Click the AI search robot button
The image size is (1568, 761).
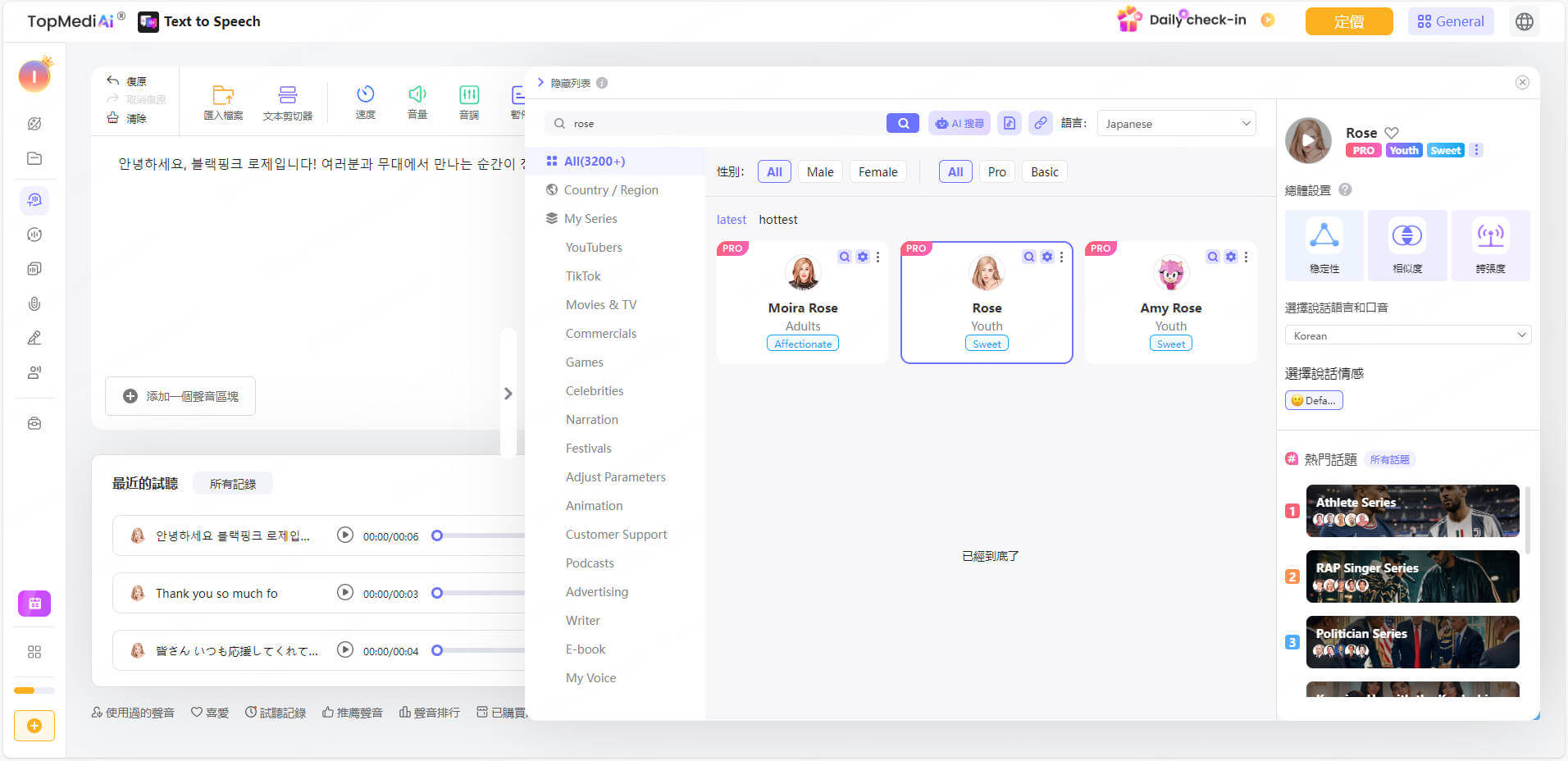coord(959,123)
